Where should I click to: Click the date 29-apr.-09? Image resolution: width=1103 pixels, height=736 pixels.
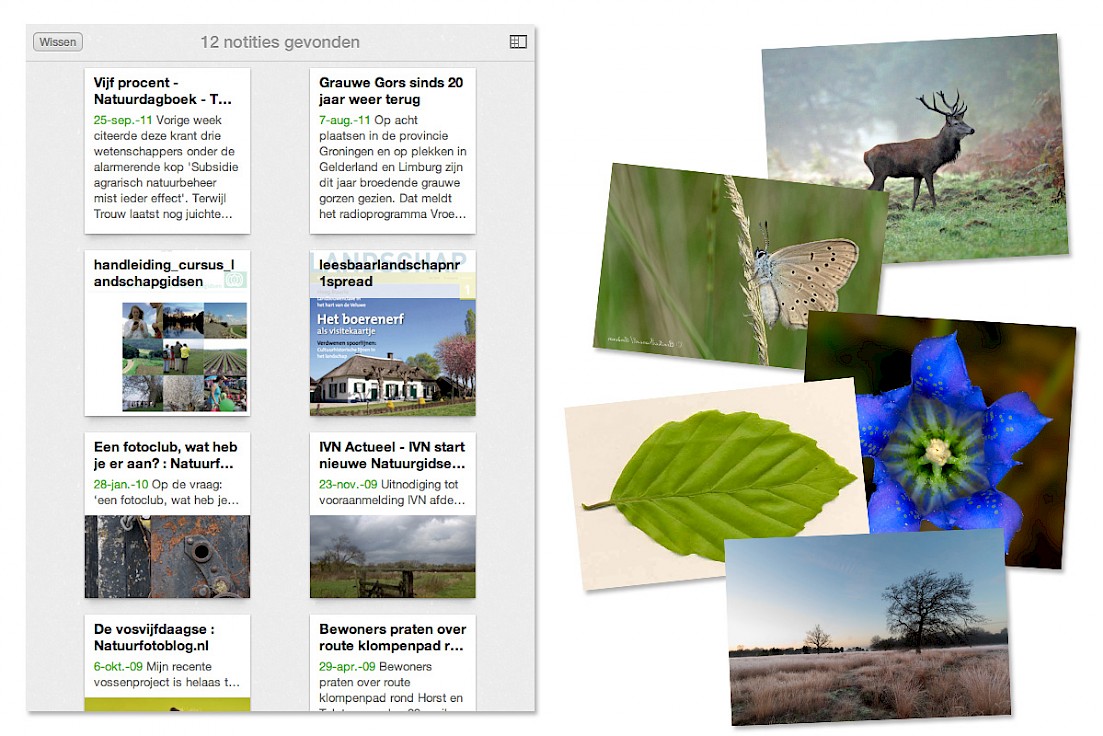pos(348,667)
